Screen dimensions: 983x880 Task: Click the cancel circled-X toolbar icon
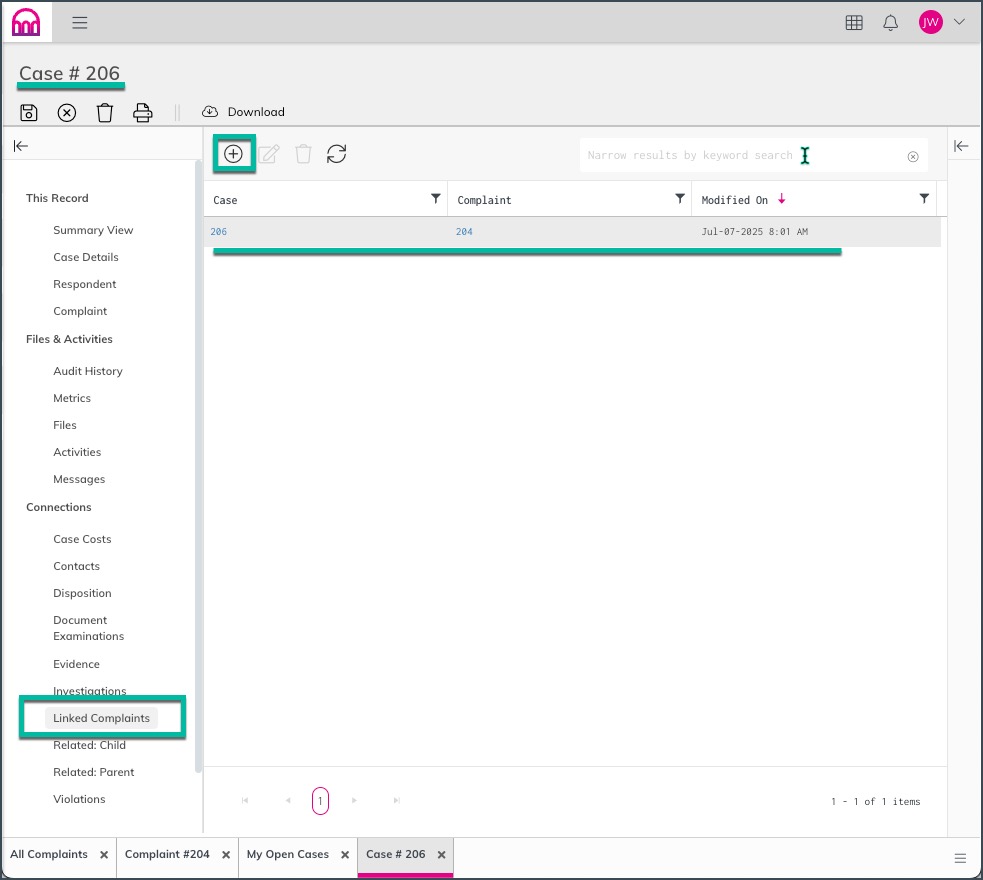(67, 113)
